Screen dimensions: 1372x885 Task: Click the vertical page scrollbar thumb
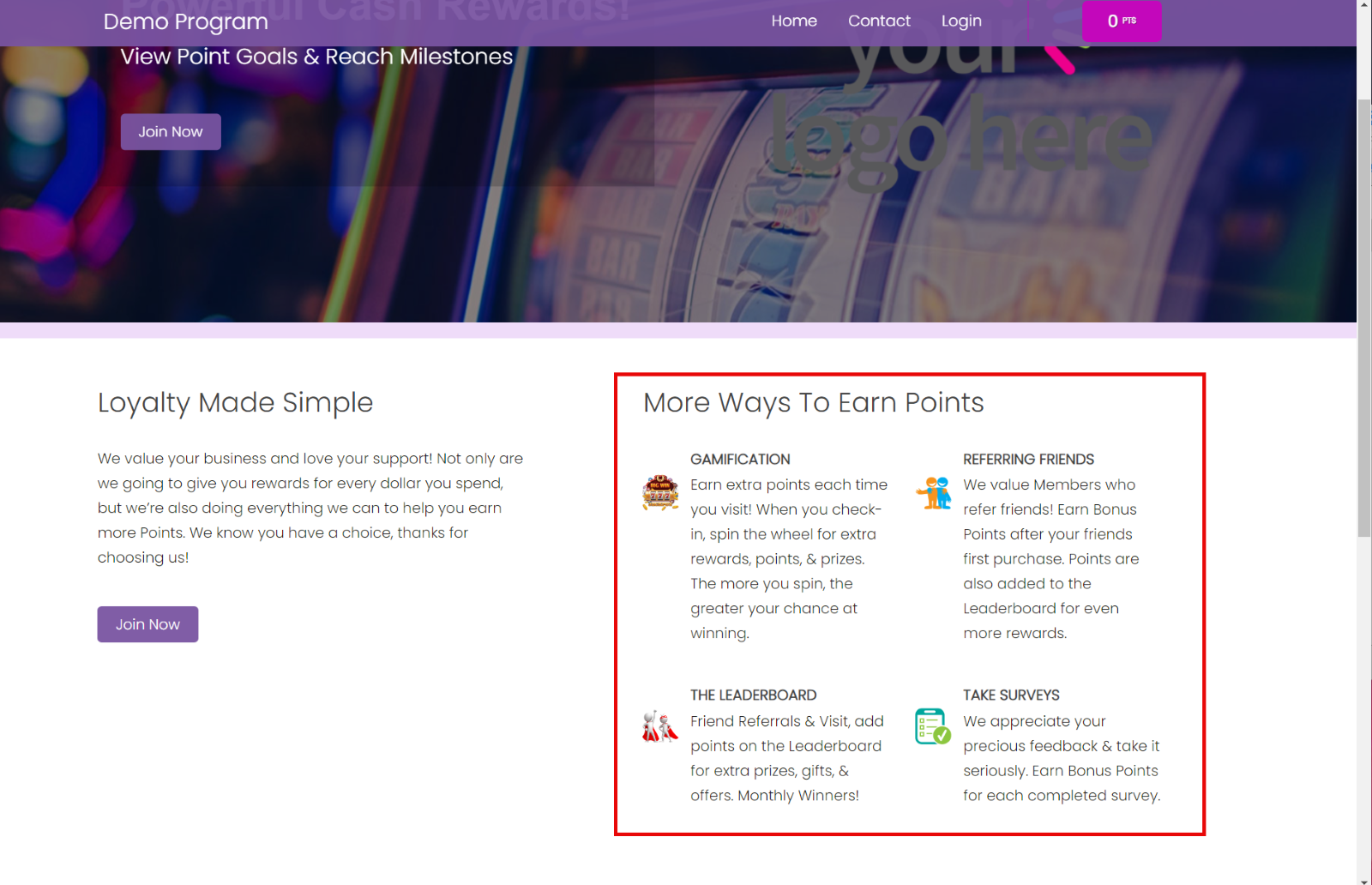coord(1364,318)
